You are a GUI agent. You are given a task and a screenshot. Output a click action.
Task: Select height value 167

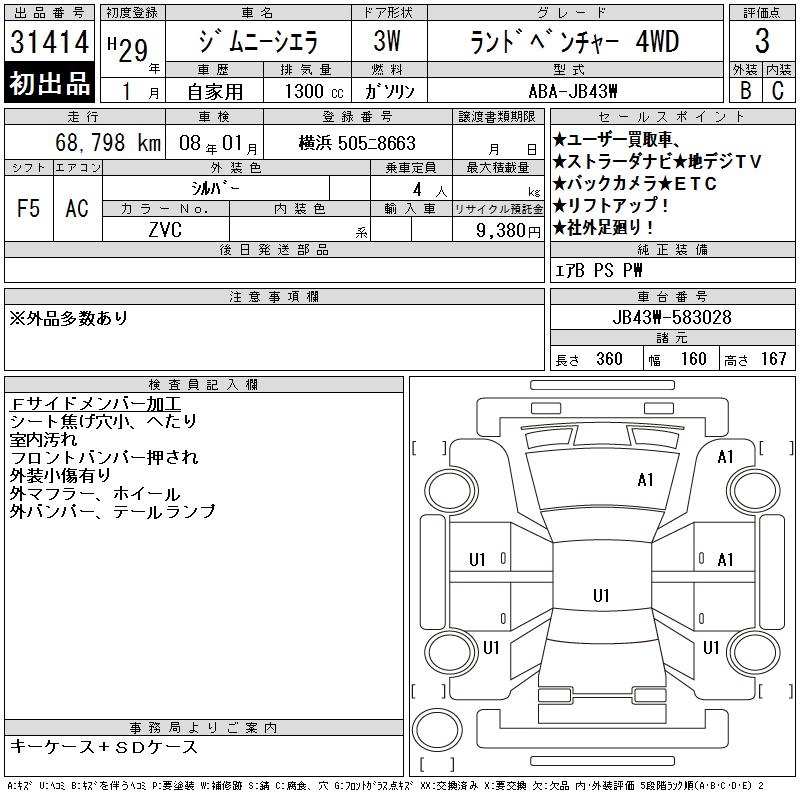(x=773, y=359)
